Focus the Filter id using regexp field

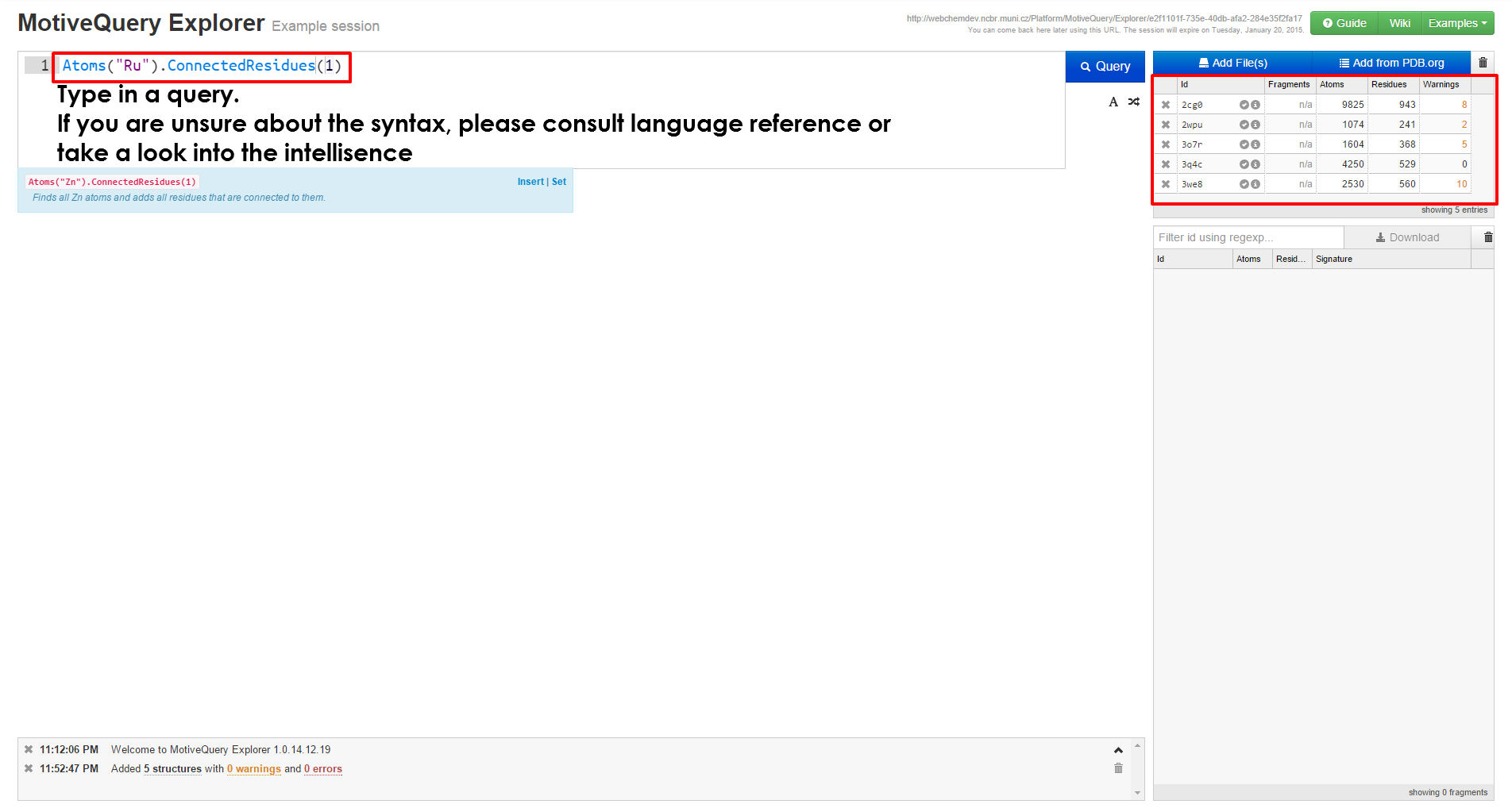[1248, 237]
